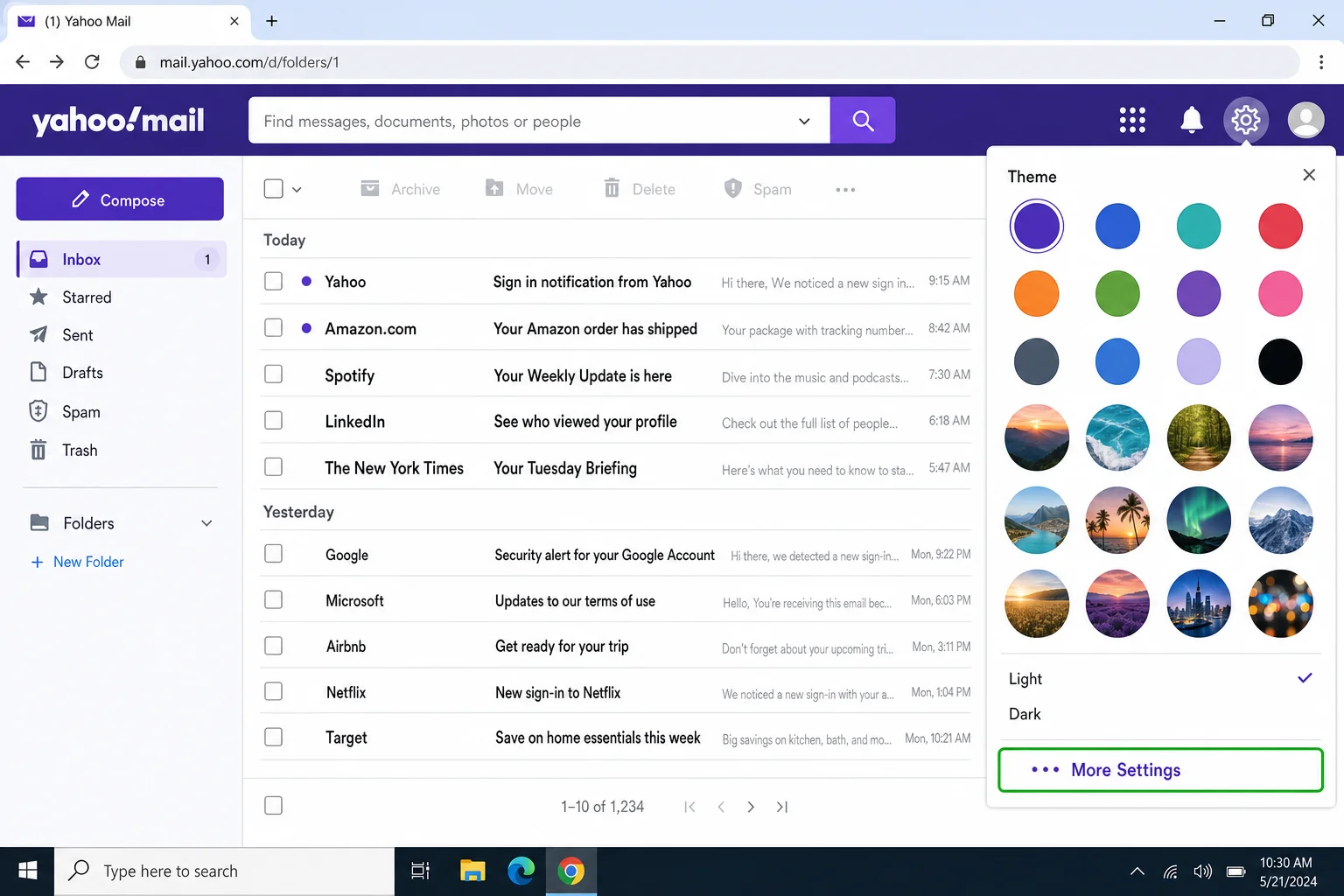Open Chrome's three-dot menu
1344x896 pixels.
tap(1321, 62)
